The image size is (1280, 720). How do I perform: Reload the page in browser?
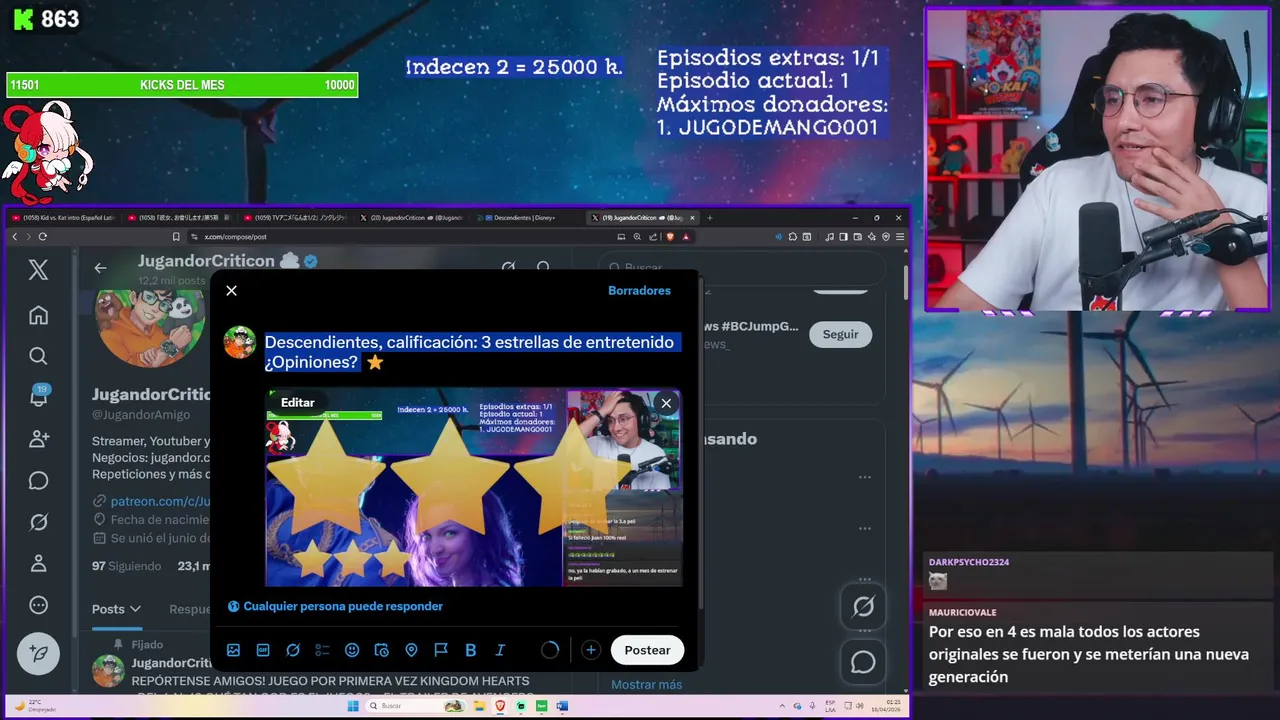42,237
